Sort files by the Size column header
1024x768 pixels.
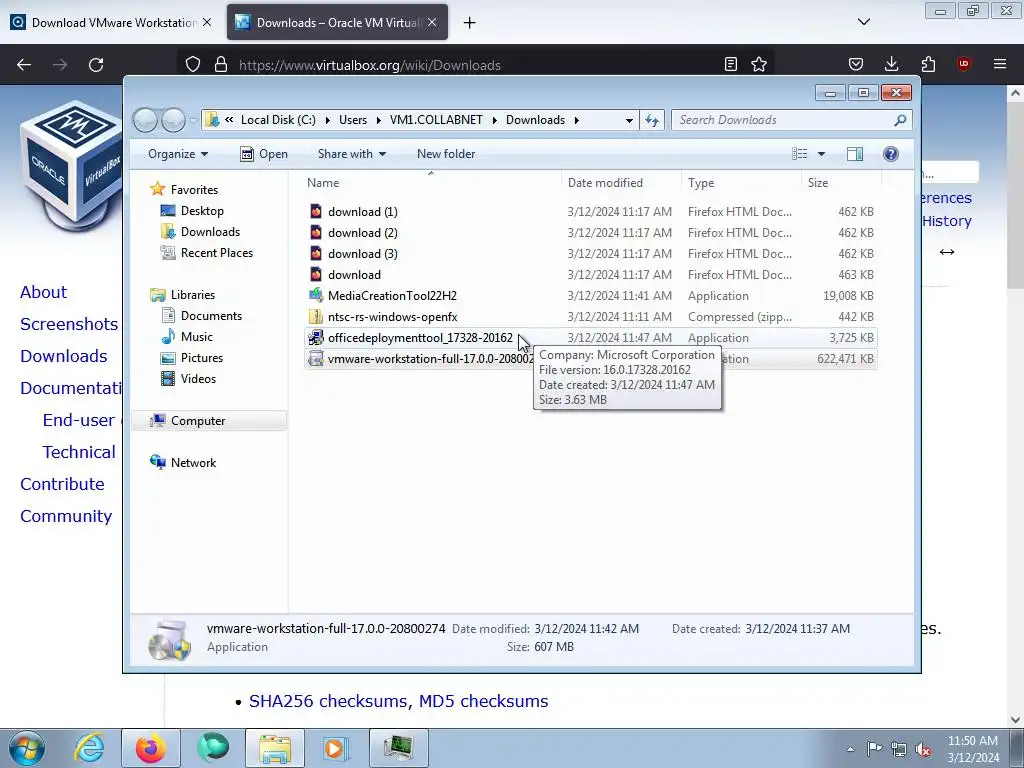pyautogui.click(x=841, y=183)
